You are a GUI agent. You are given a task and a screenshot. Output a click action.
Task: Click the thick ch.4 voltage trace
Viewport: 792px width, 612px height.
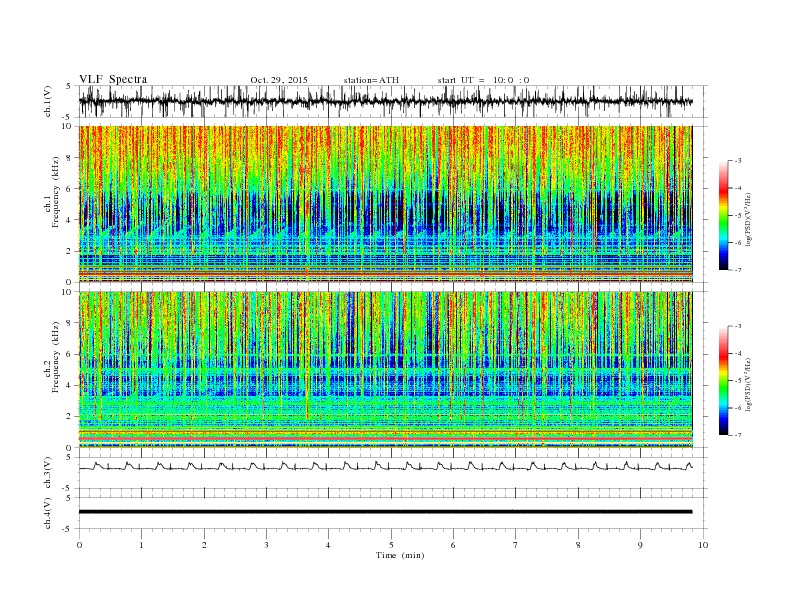385,512
